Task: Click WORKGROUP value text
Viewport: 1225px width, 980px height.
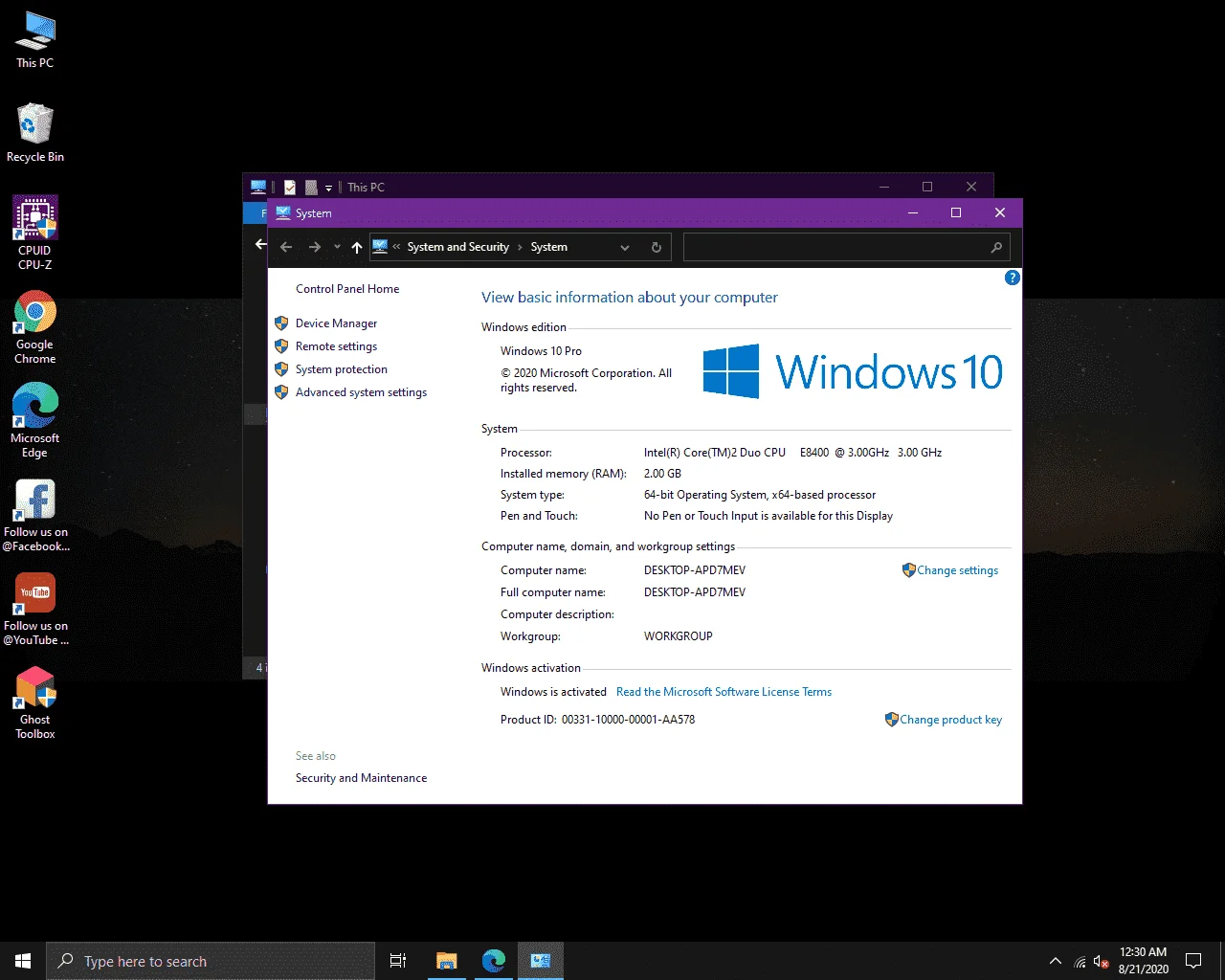Action: pos(679,636)
